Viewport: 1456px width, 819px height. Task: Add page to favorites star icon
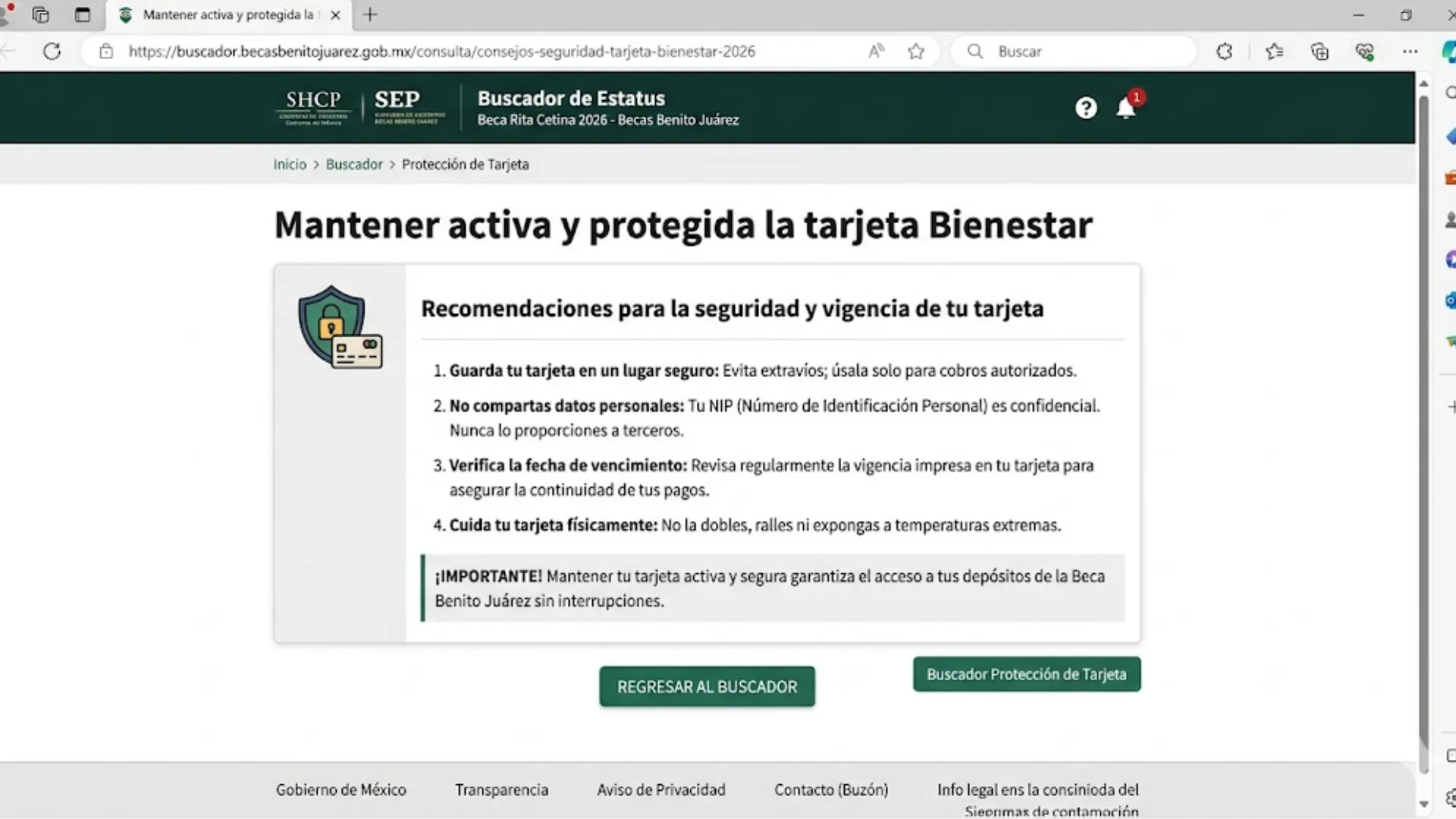point(916,52)
